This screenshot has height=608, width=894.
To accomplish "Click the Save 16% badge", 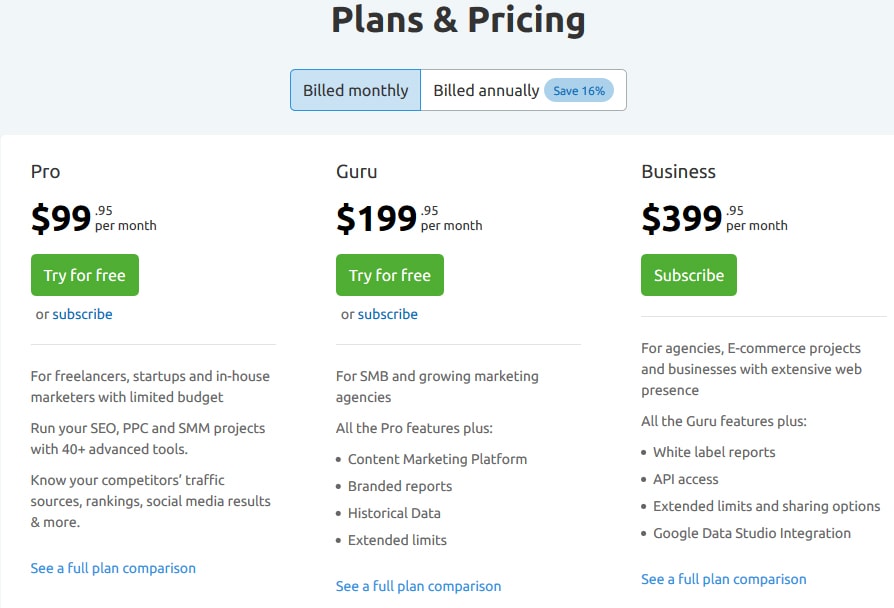I will [581, 90].
